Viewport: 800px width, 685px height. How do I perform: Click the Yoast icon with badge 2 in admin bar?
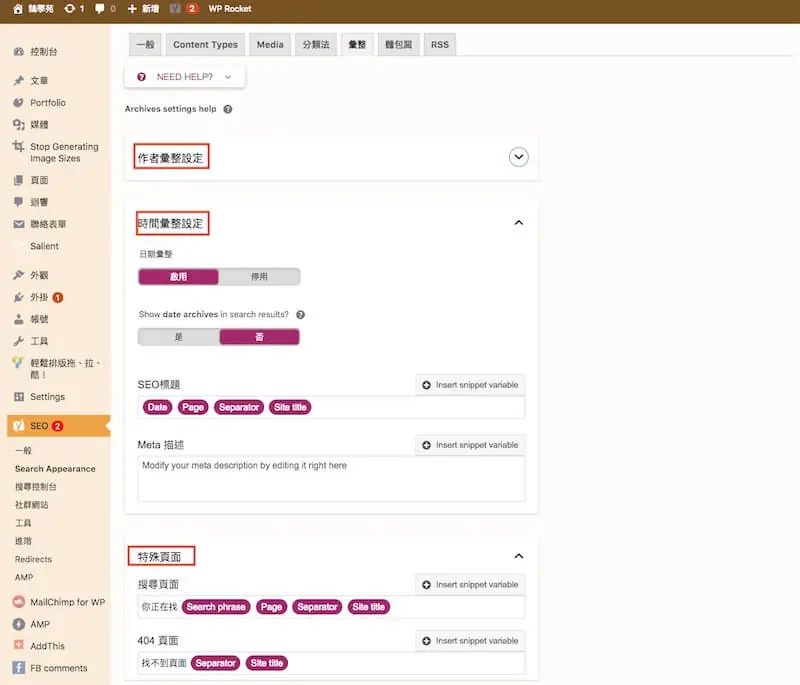coord(176,9)
